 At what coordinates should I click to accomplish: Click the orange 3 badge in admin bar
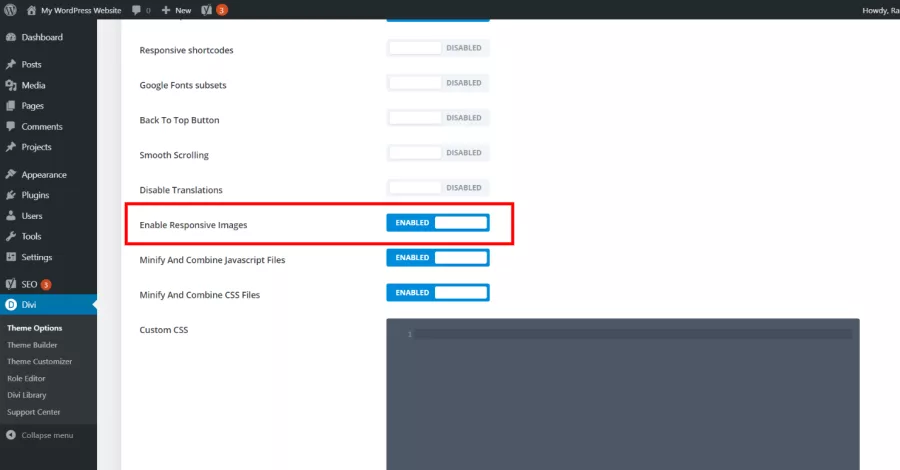222,10
